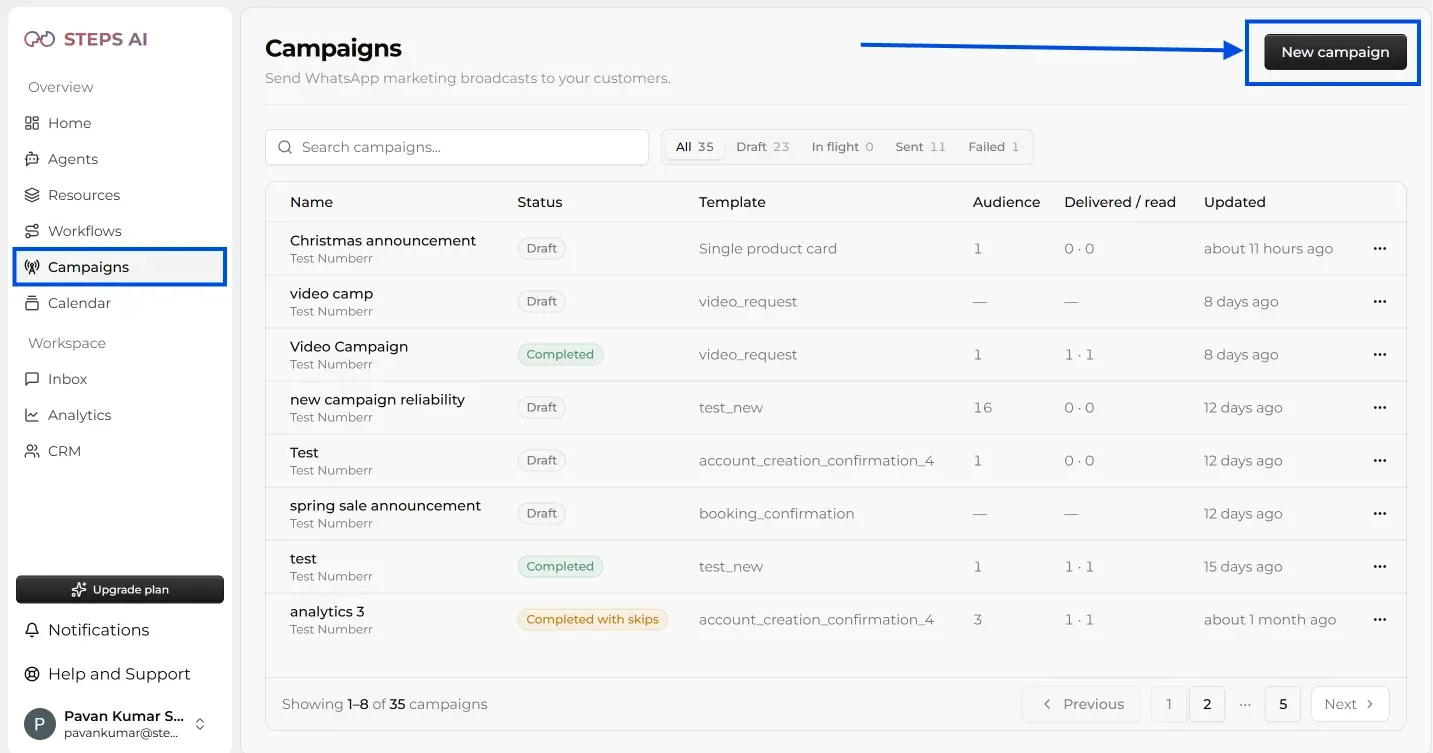
Task: Expand the account switcher chevron
Action: click(x=200, y=724)
